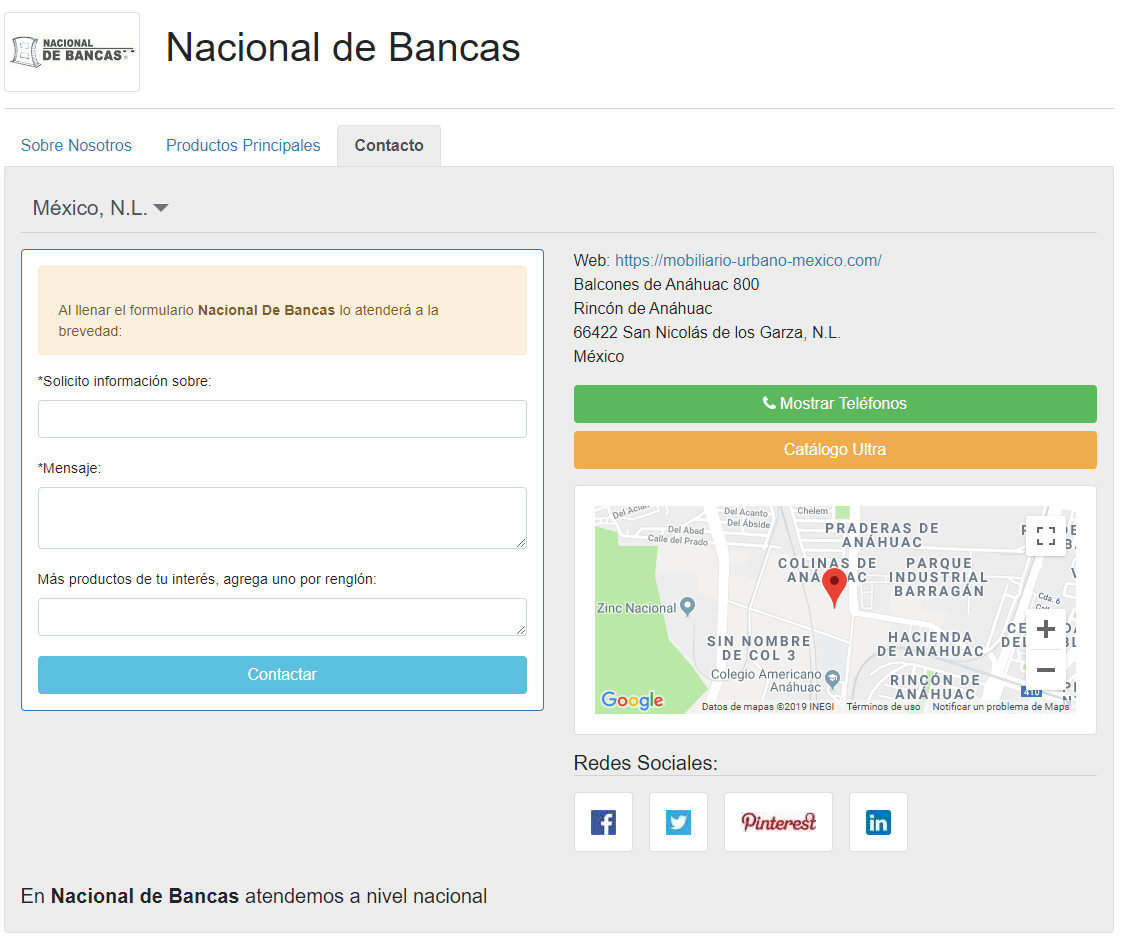Open the LinkedIn social icon
Screen dimensions: 1126x945
(878, 822)
